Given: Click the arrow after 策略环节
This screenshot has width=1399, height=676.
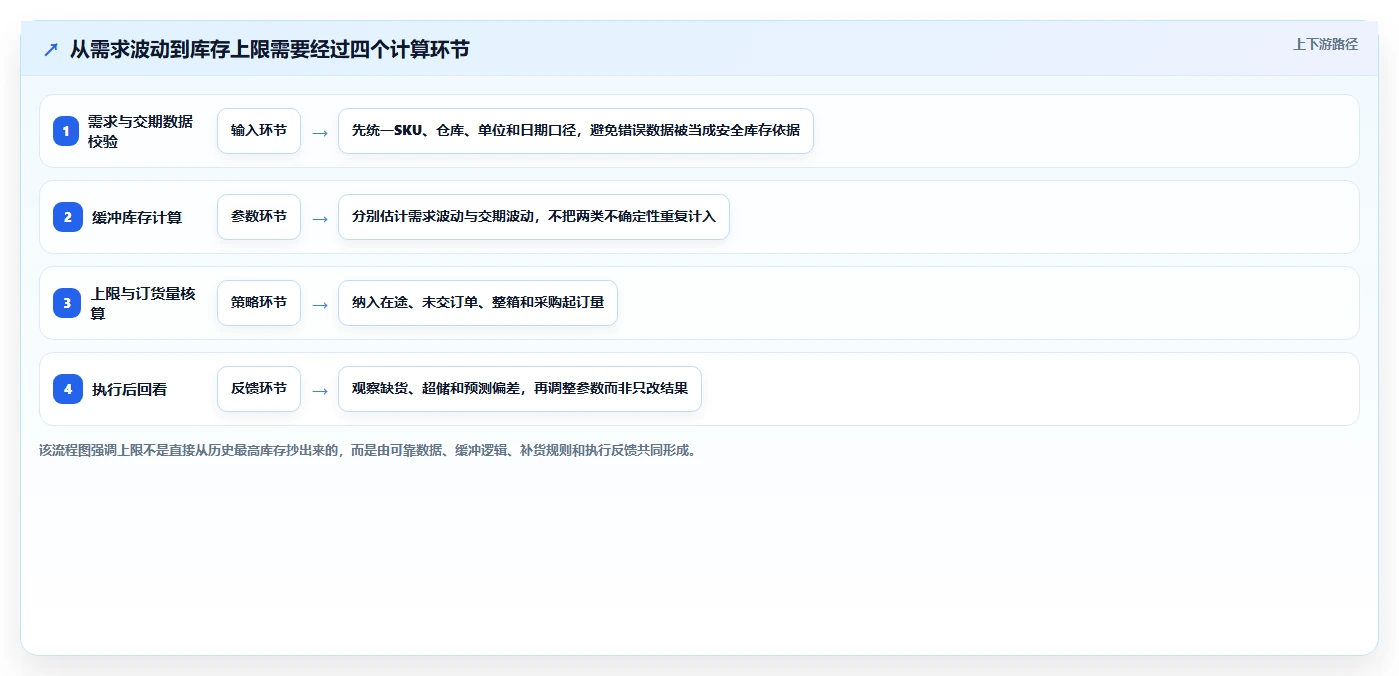Looking at the screenshot, I should pos(320,304).
